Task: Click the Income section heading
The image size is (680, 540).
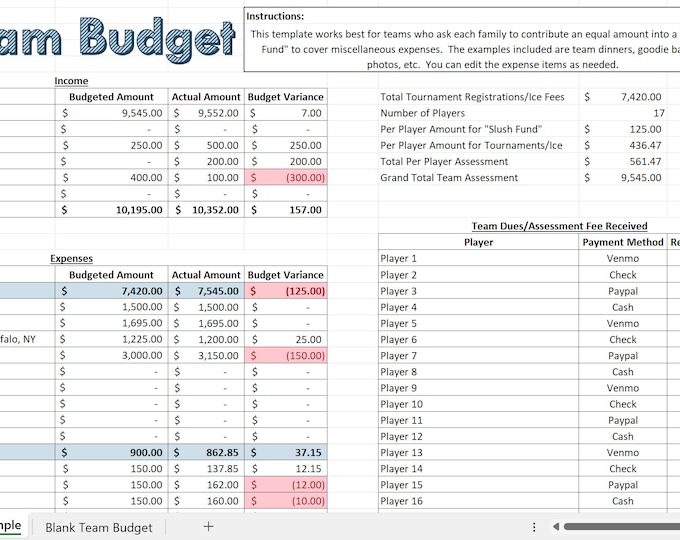Action: pos(71,81)
